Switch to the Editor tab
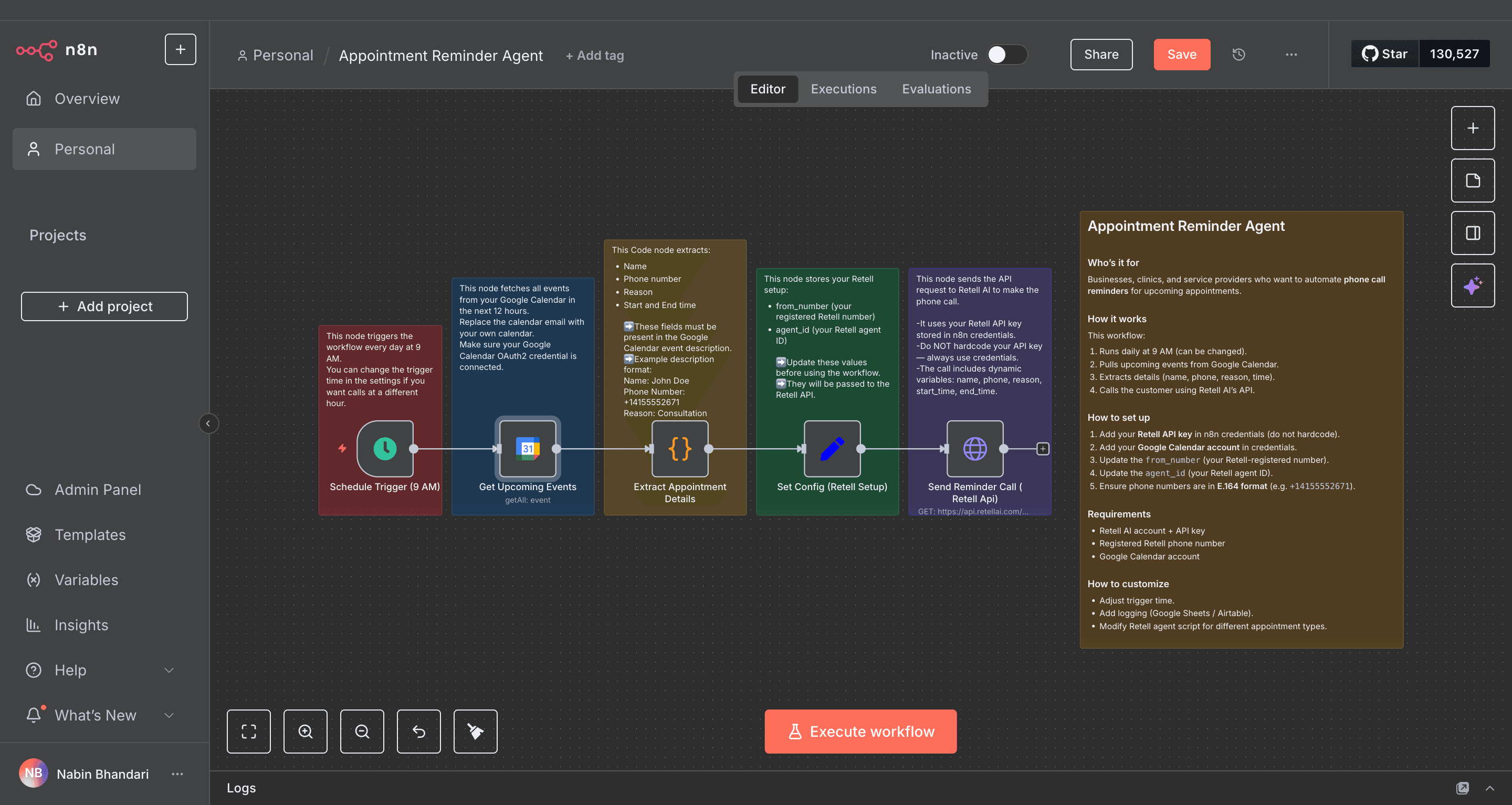The height and width of the screenshot is (805, 1512). 768,89
